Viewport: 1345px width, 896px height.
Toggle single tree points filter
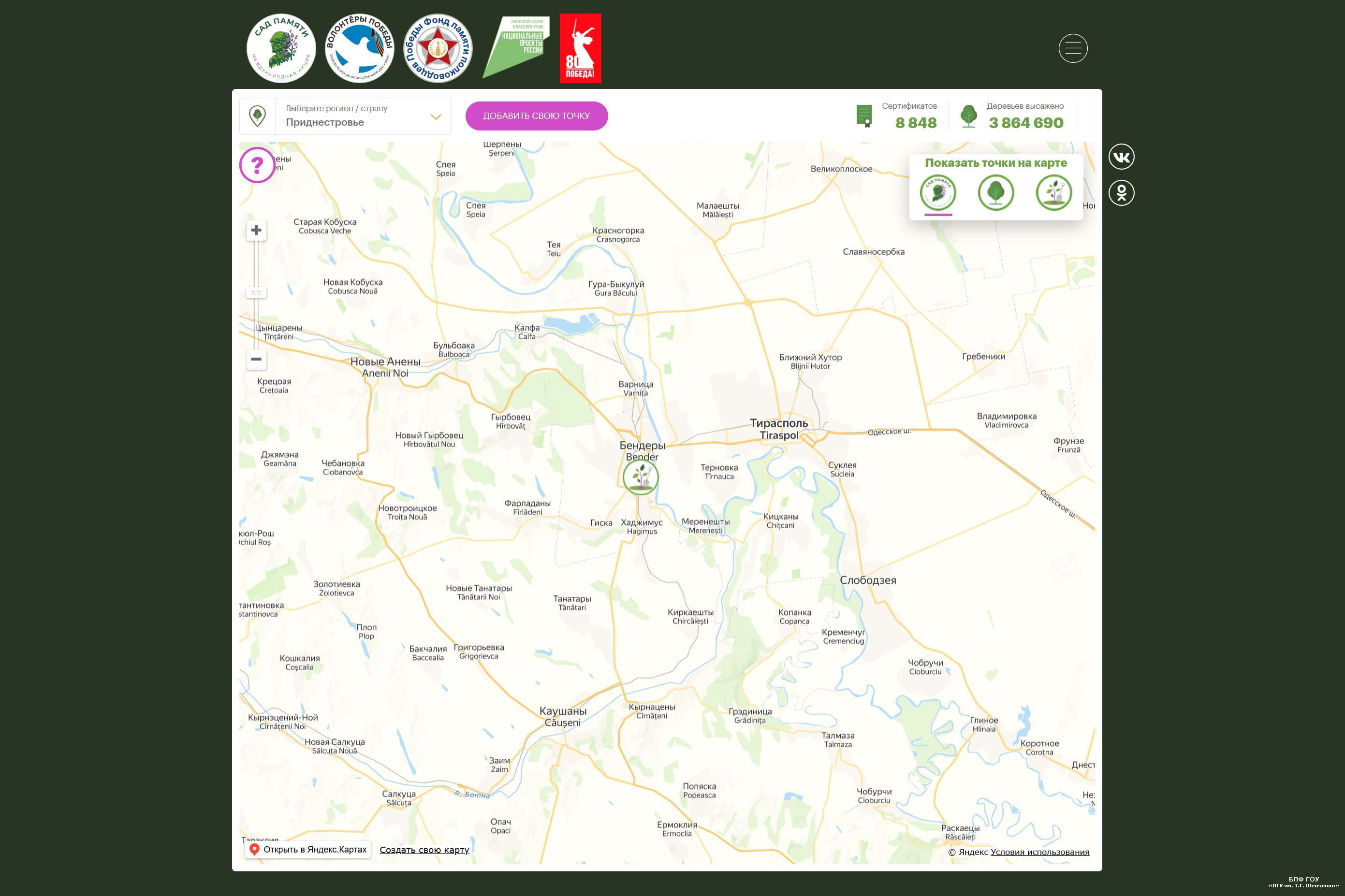tap(996, 192)
